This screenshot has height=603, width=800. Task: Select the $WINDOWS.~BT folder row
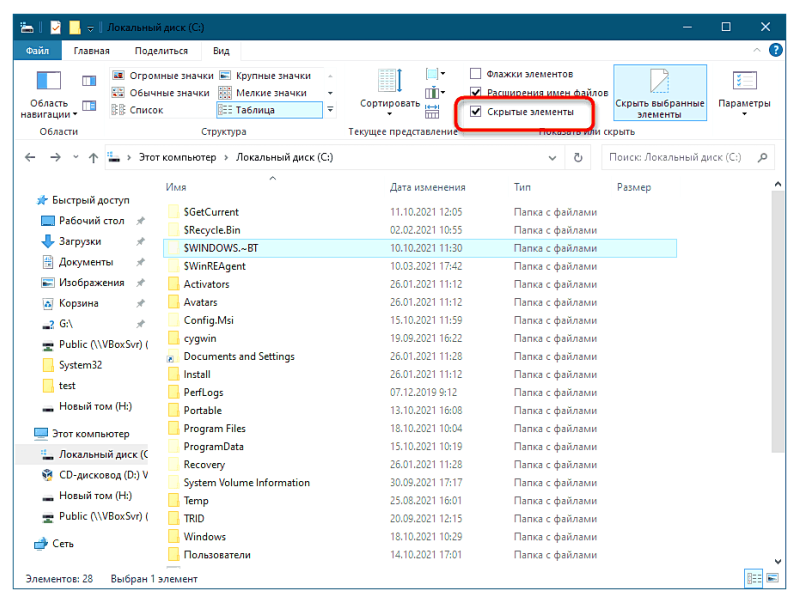420,248
